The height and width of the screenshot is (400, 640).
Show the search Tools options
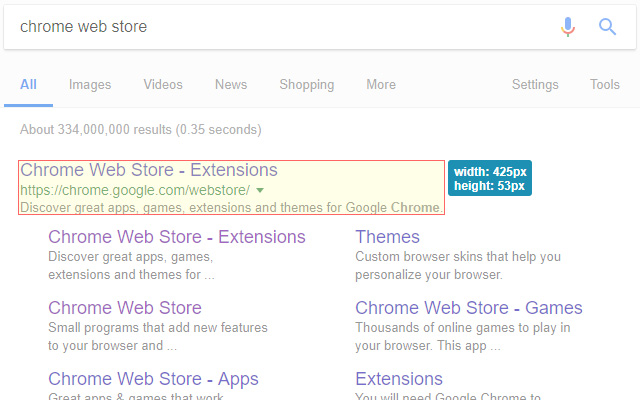605,85
